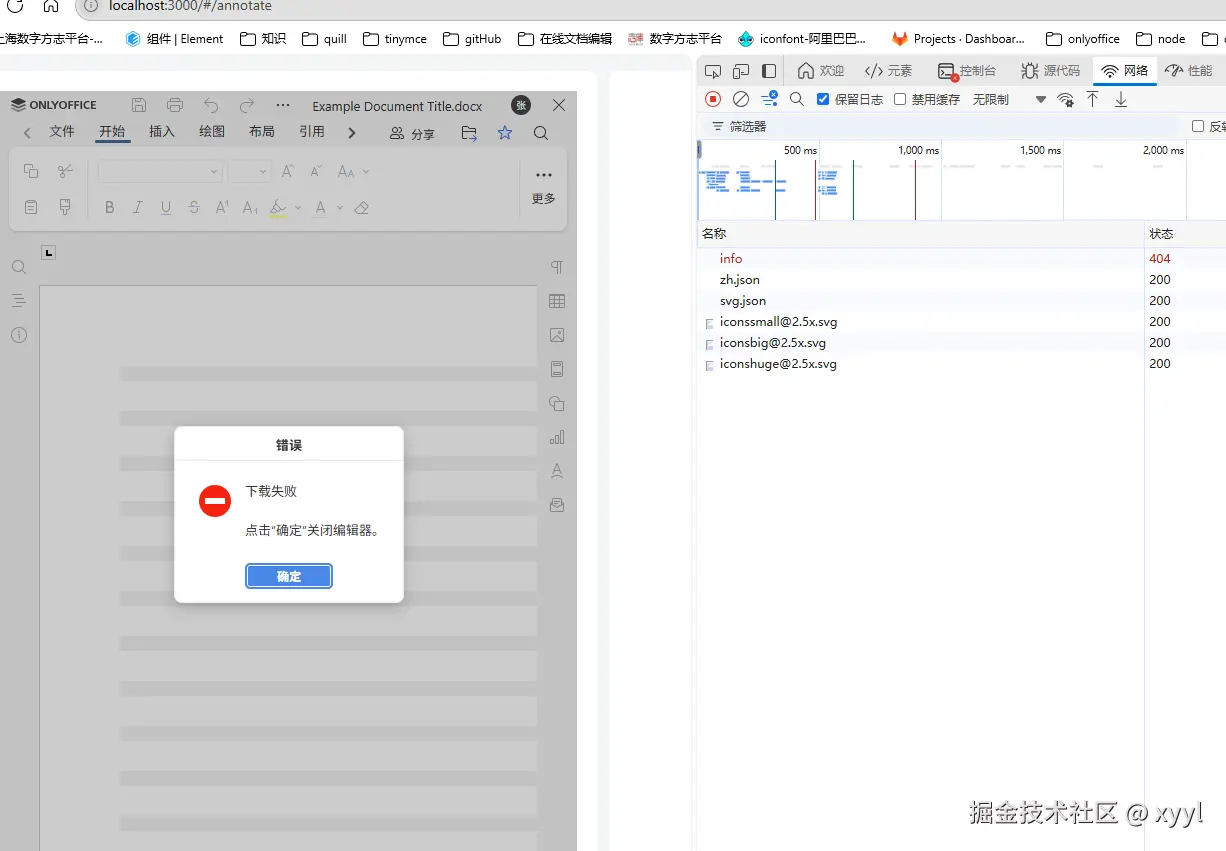This screenshot has height=851, width=1226.
Task: Open the Find icon in the left sidebar
Action: [18, 267]
